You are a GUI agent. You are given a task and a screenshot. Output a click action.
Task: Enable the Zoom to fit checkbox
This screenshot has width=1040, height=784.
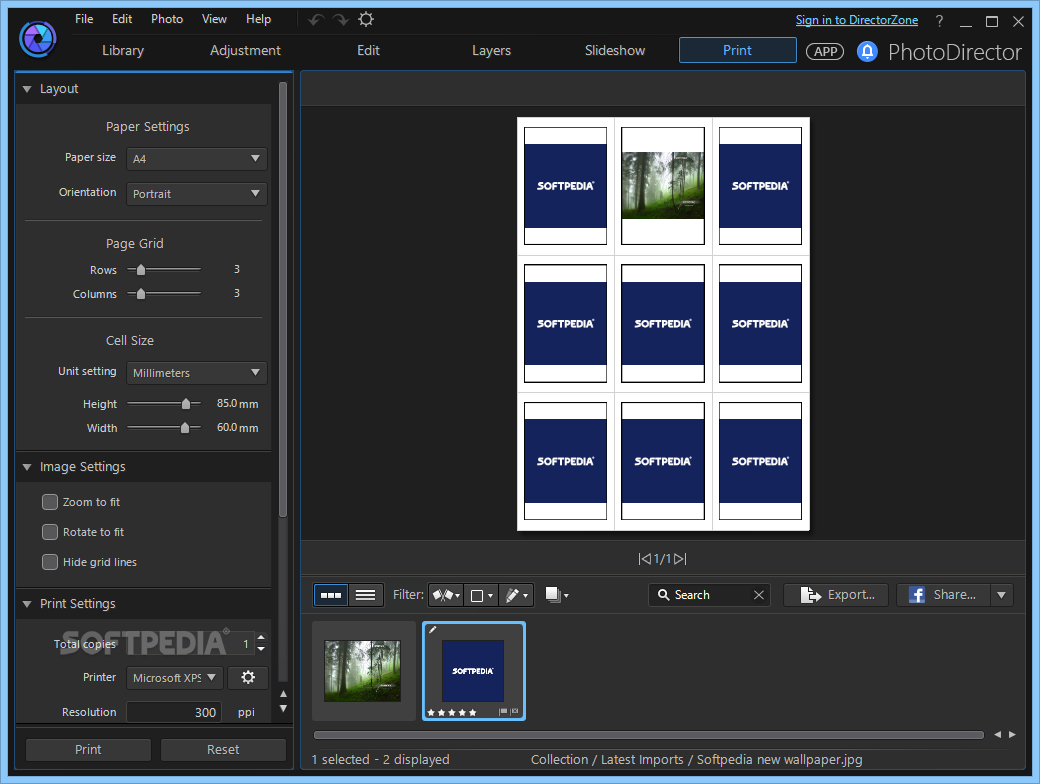(x=50, y=502)
